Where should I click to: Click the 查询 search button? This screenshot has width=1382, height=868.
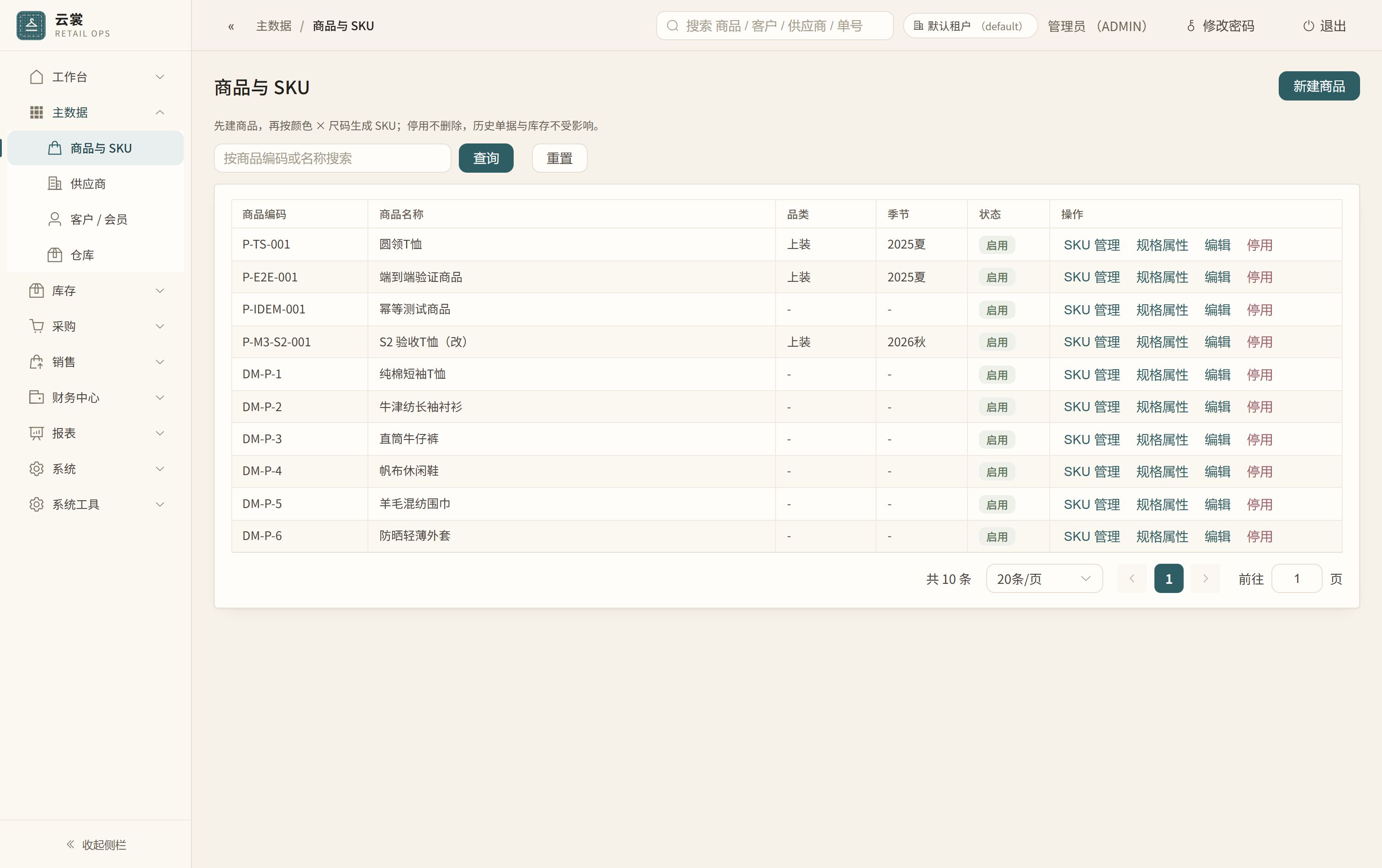tap(486, 159)
